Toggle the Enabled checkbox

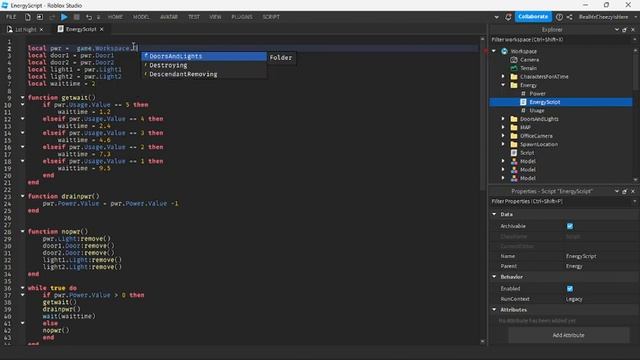point(570,289)
